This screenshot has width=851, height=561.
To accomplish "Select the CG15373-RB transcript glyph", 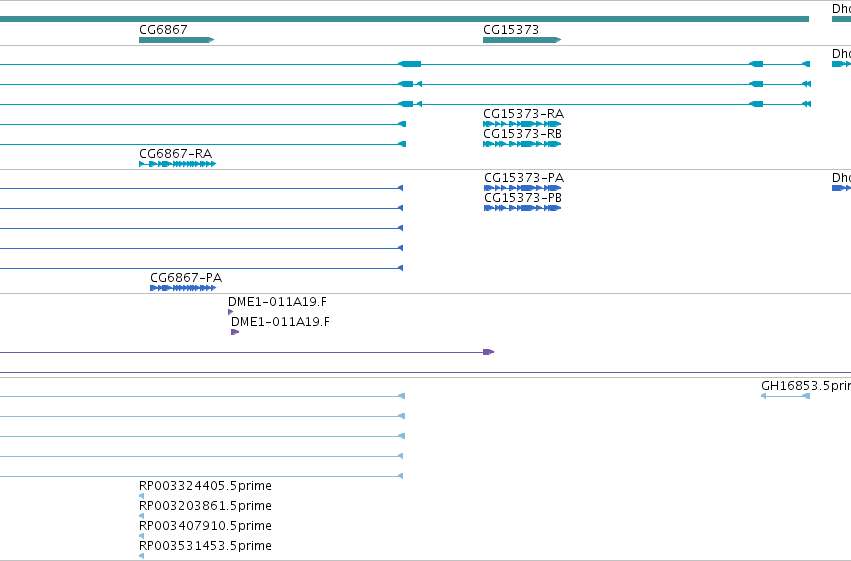I will pyautogui.click(x=522, y=144).
